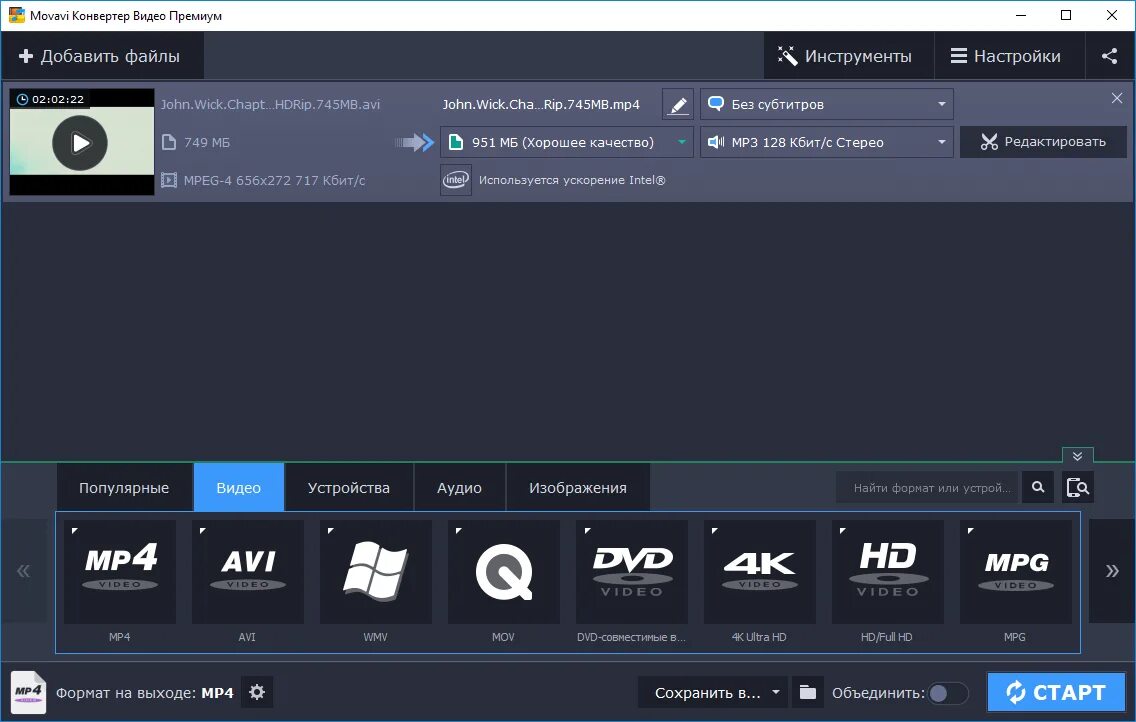Switch to the Видео tab

(x=238, y=487)
